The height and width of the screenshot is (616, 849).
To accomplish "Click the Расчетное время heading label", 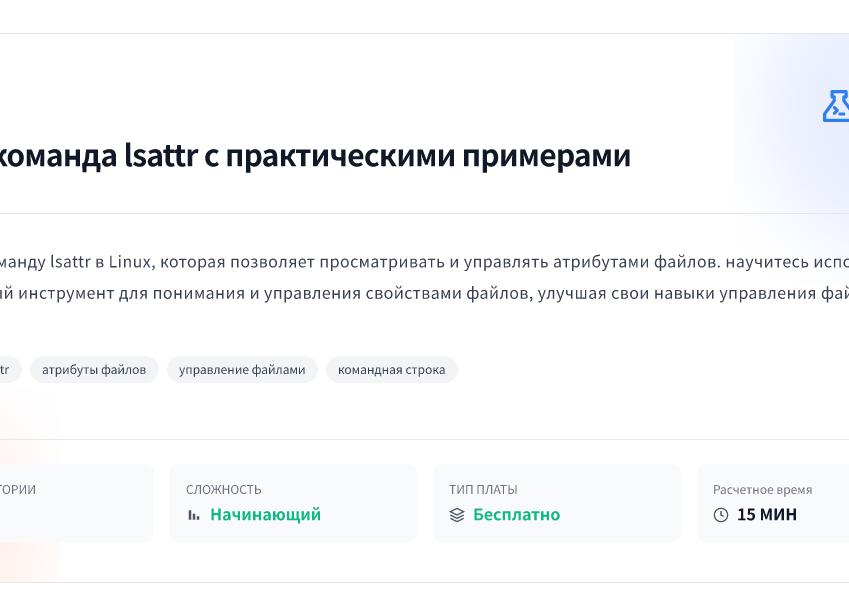I will tap(761, 489).
